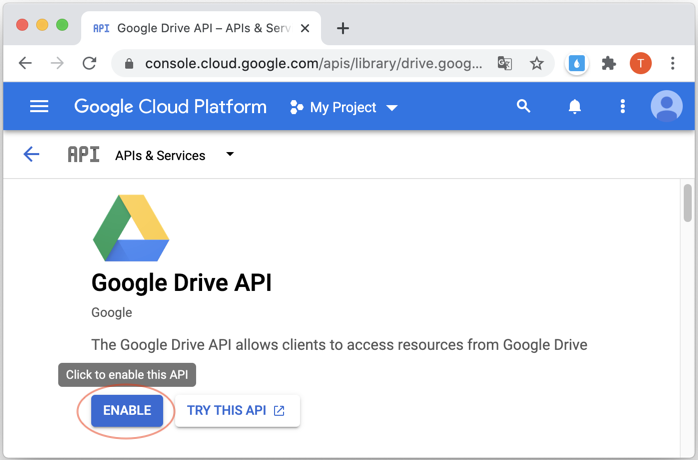Image resolution: width=698 pixels, height=460 pixels.
Task: Bookmark this page with star icon
Action: coord(537,63)
